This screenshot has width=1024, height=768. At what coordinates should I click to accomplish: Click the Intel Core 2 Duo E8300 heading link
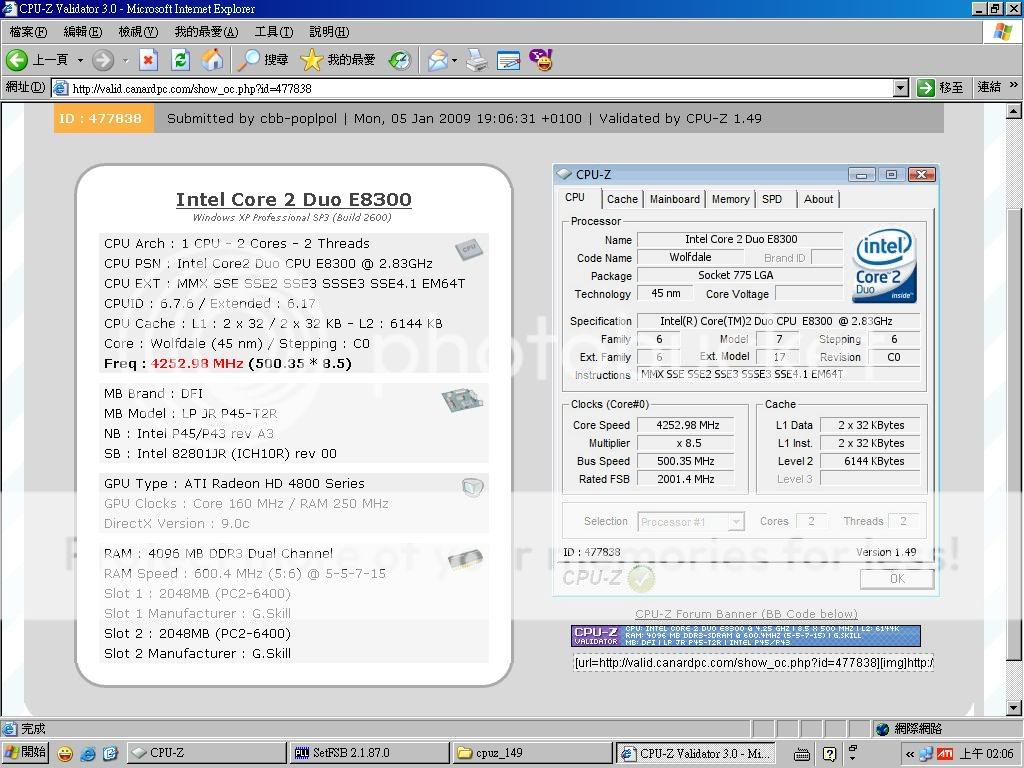click(x=294, y=200)
